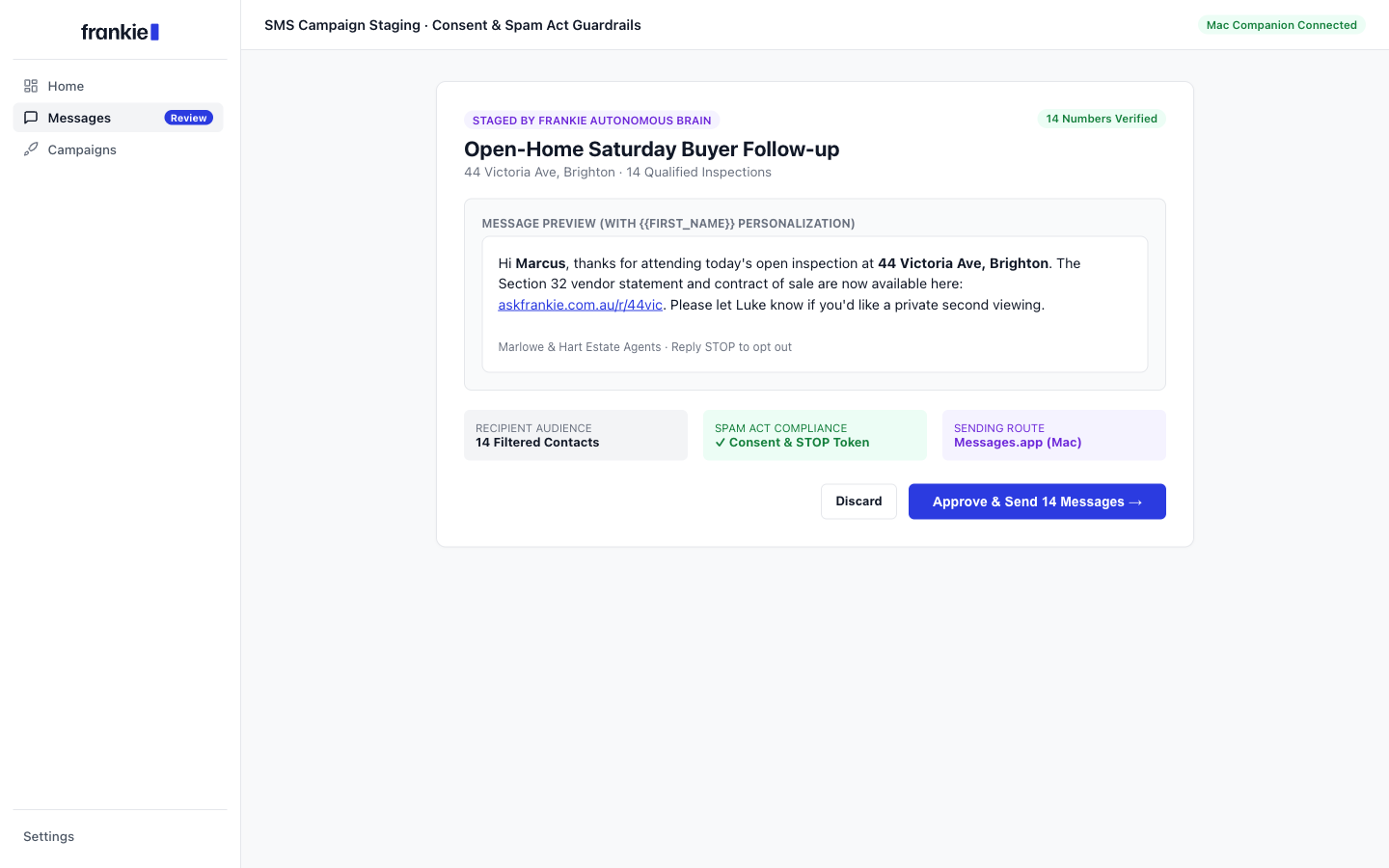Screen dimensions: 1389x868
Task: Click the Review badge on Messages
Action: point(188,118)
